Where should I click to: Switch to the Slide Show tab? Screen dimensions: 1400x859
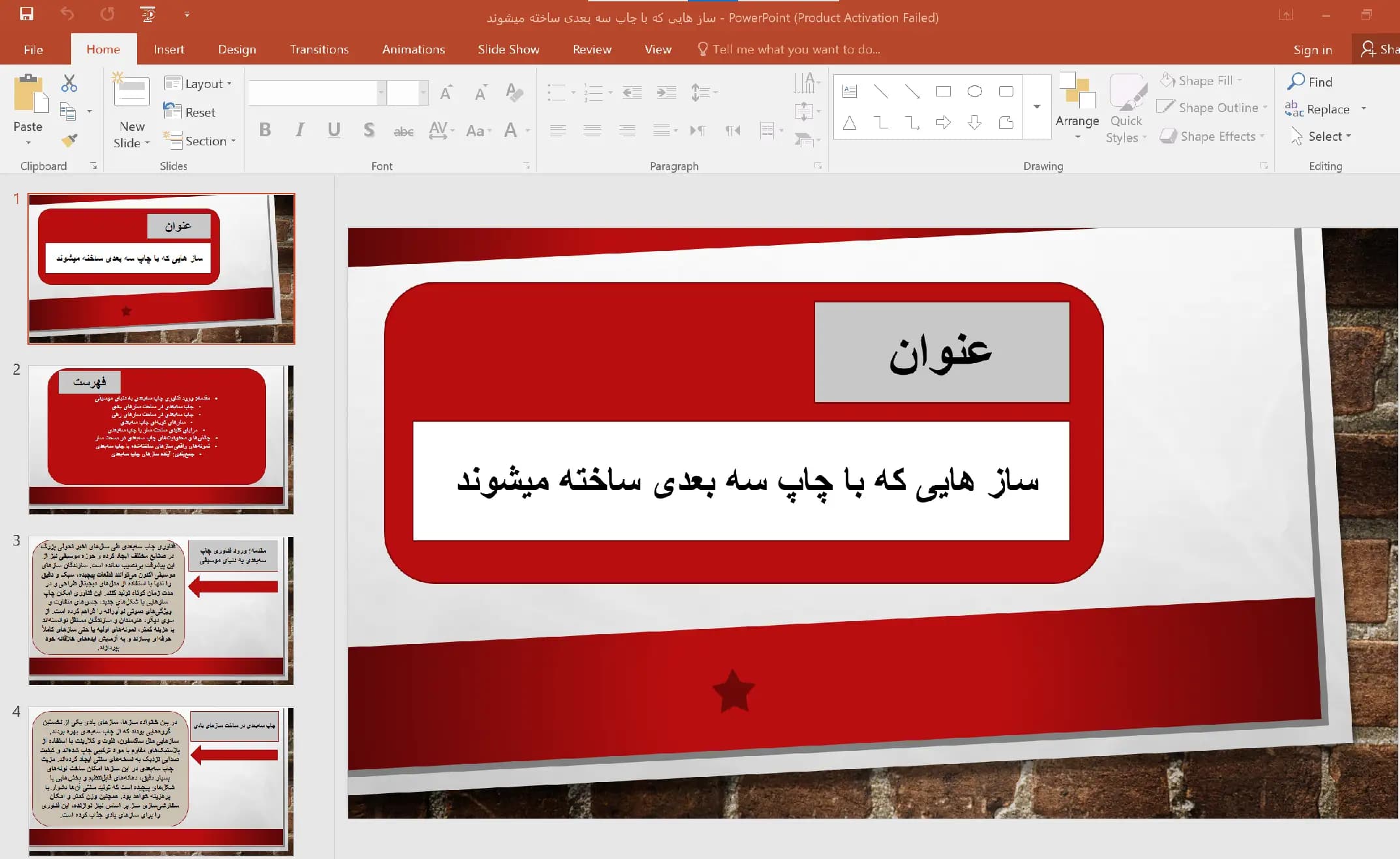(508, 50)
